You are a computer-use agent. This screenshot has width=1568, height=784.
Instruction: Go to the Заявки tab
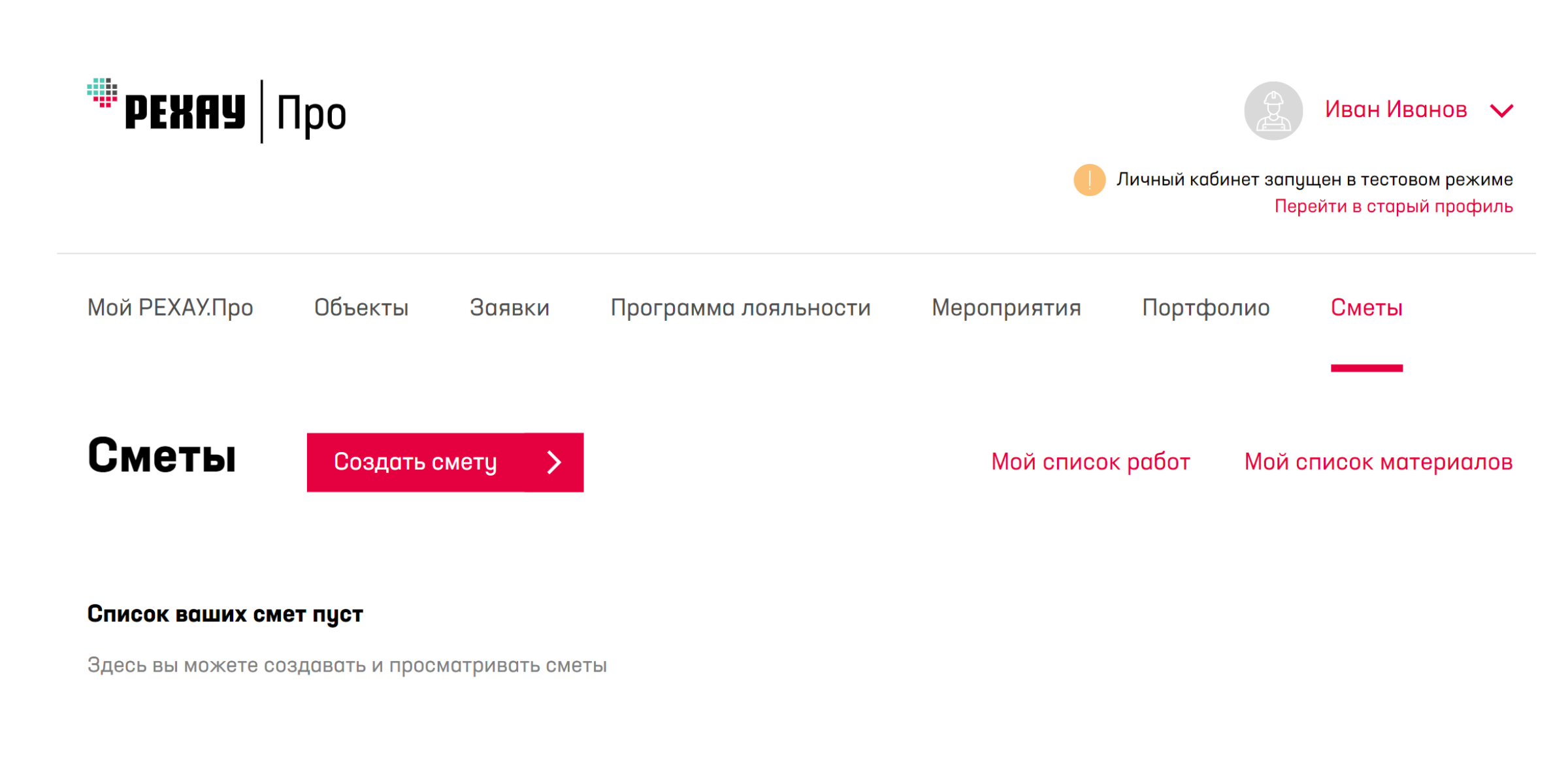point(510,308)
